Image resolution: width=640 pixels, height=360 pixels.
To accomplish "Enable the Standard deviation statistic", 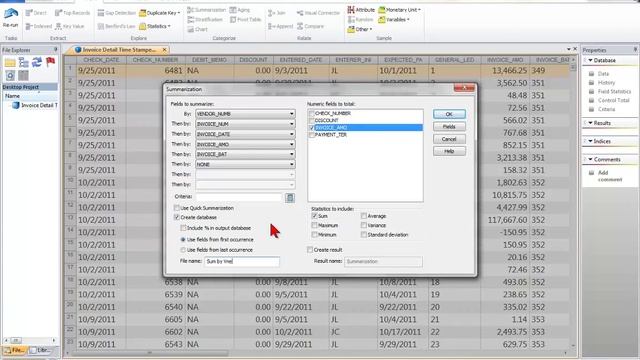I will [364, 235].
